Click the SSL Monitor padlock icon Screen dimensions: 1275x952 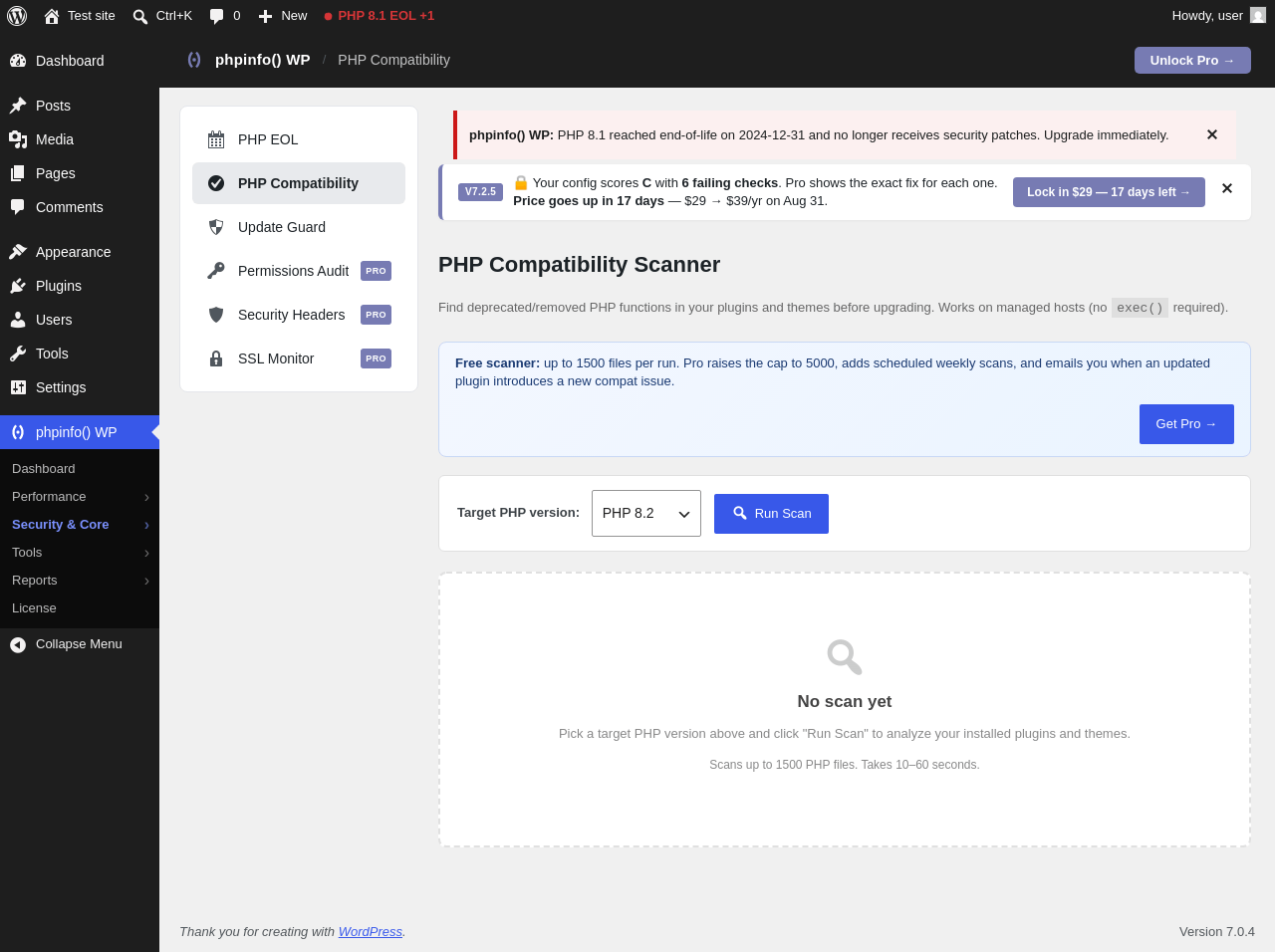pos(216,358)
